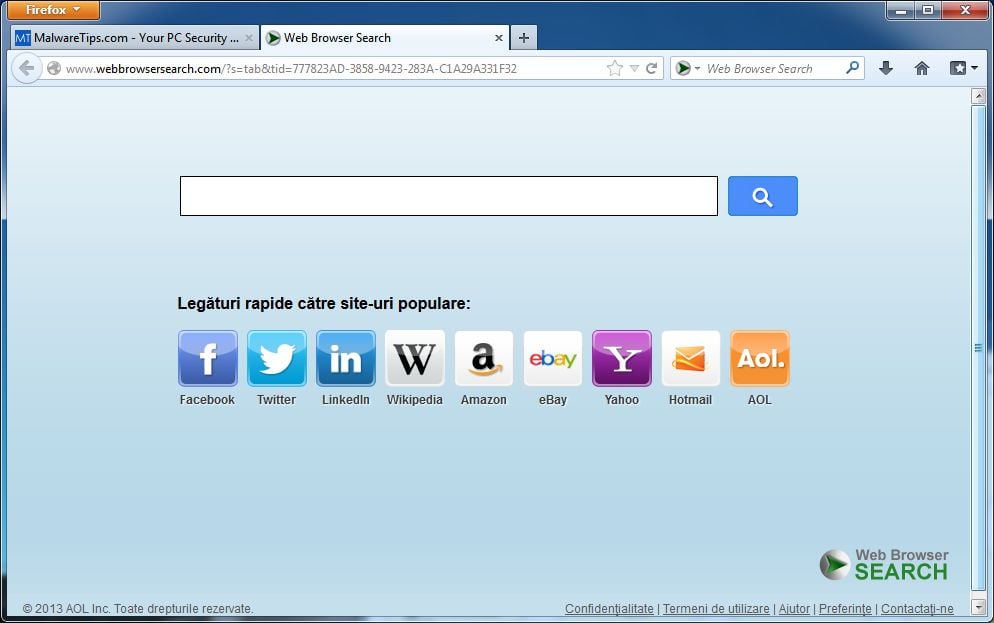
Task: Maximize the Firefox window
Action: click(928, 10)
